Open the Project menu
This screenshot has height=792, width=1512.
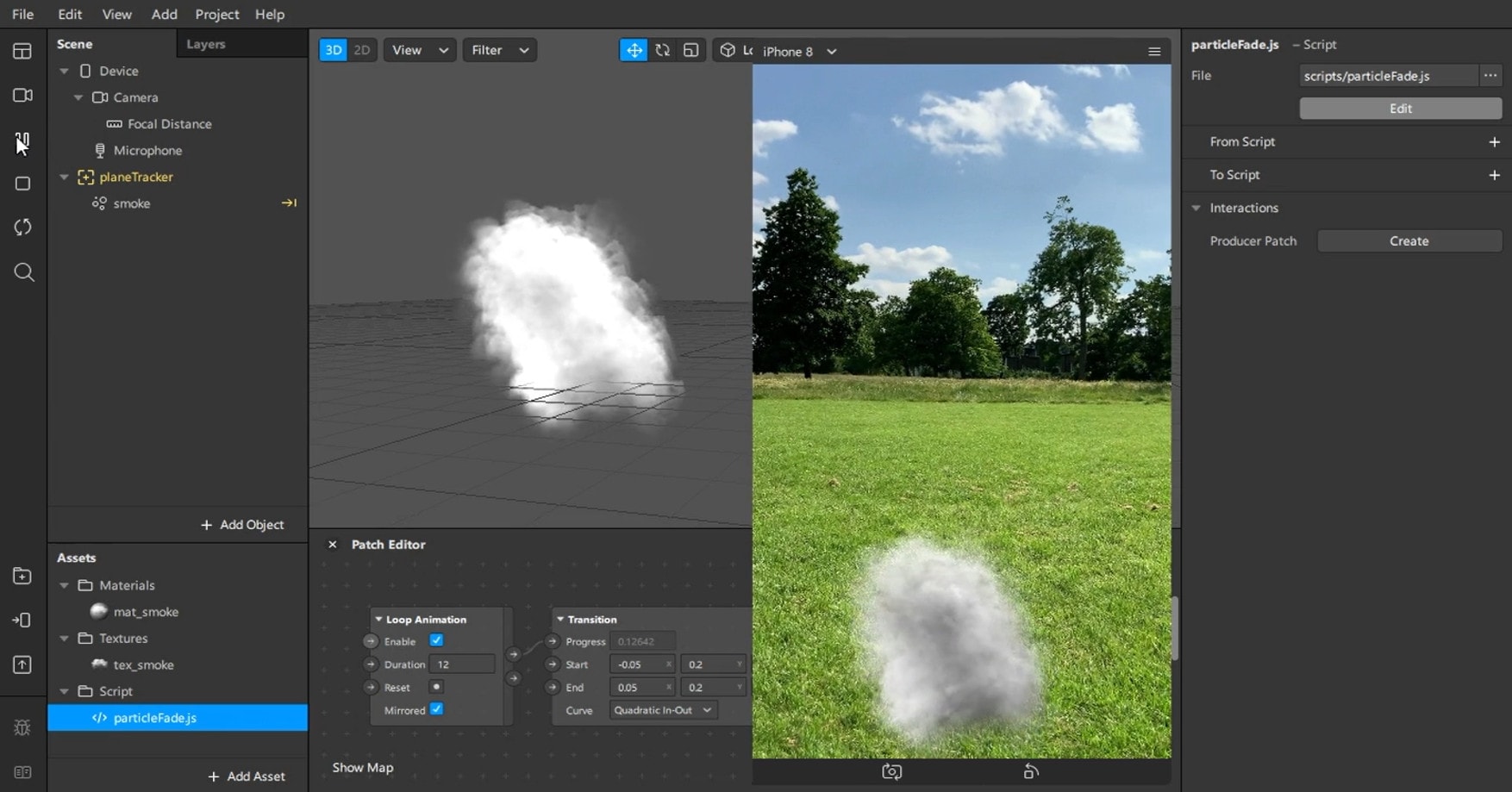[217, 14]
